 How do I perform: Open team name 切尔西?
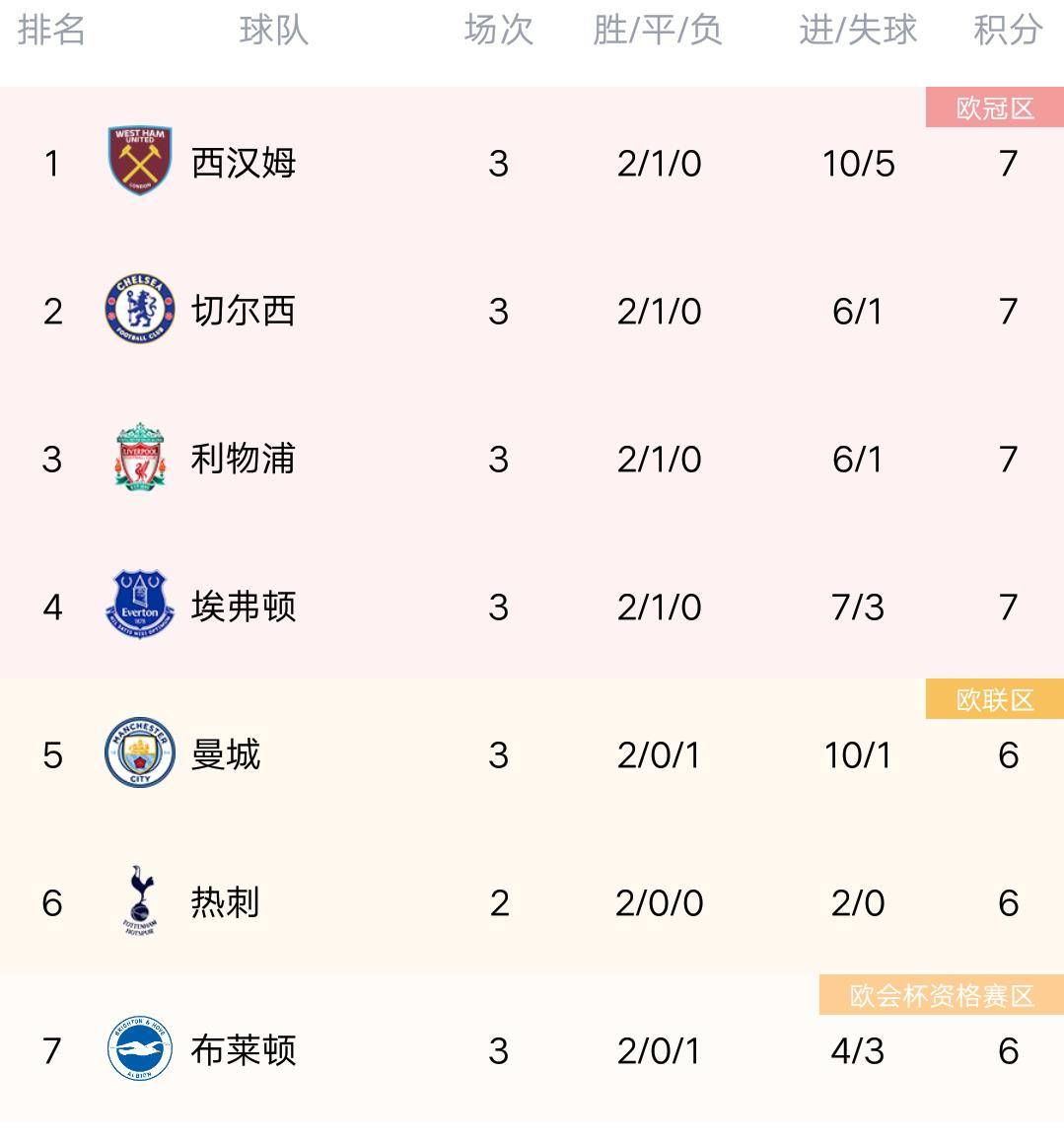tap(244, 311)
